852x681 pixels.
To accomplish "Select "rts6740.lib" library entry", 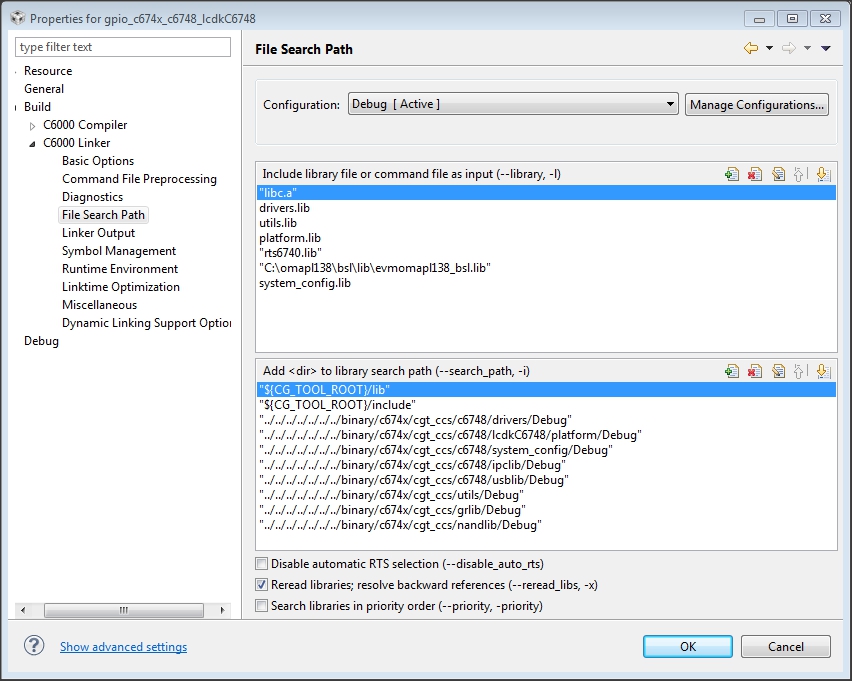I will point(546,253).
